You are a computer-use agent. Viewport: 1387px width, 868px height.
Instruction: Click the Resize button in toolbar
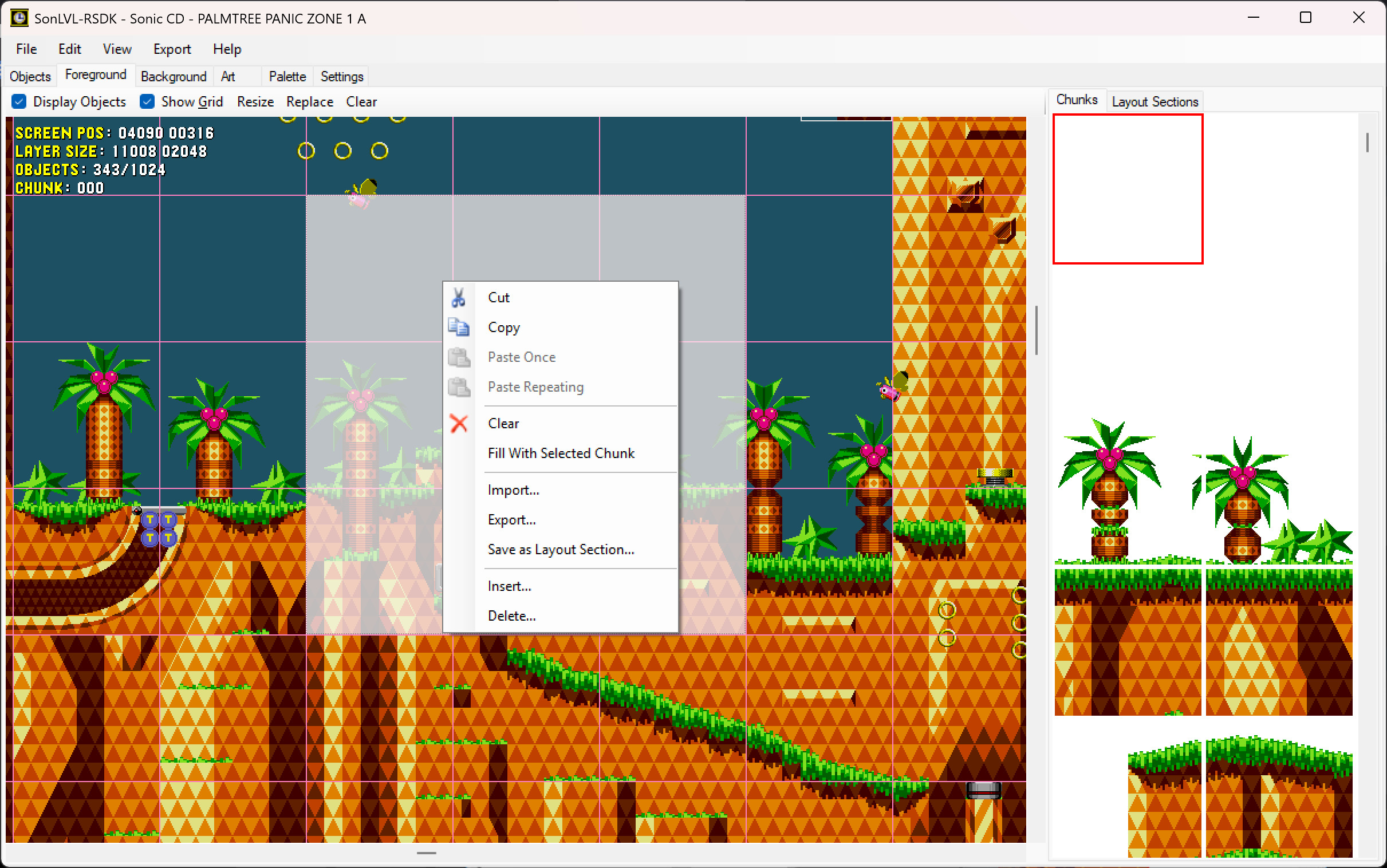click(x=255, y=101)
